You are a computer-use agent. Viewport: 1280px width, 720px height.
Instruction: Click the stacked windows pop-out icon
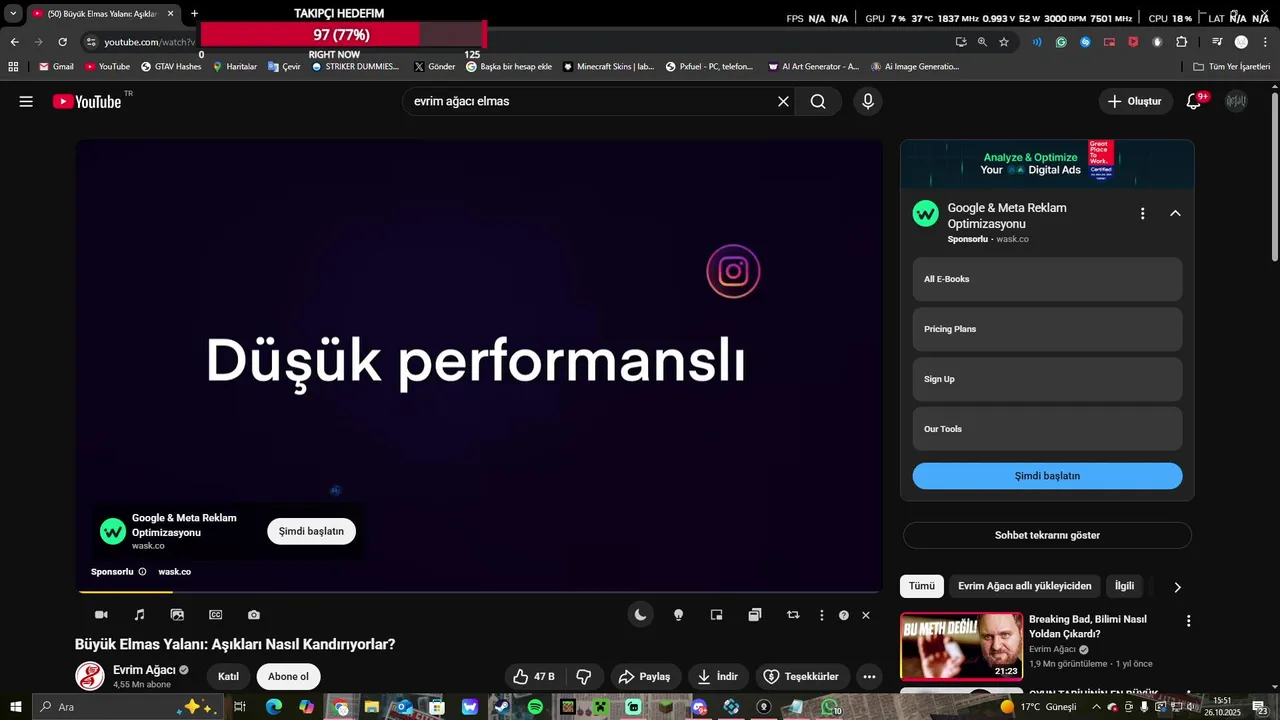[755, 615]
